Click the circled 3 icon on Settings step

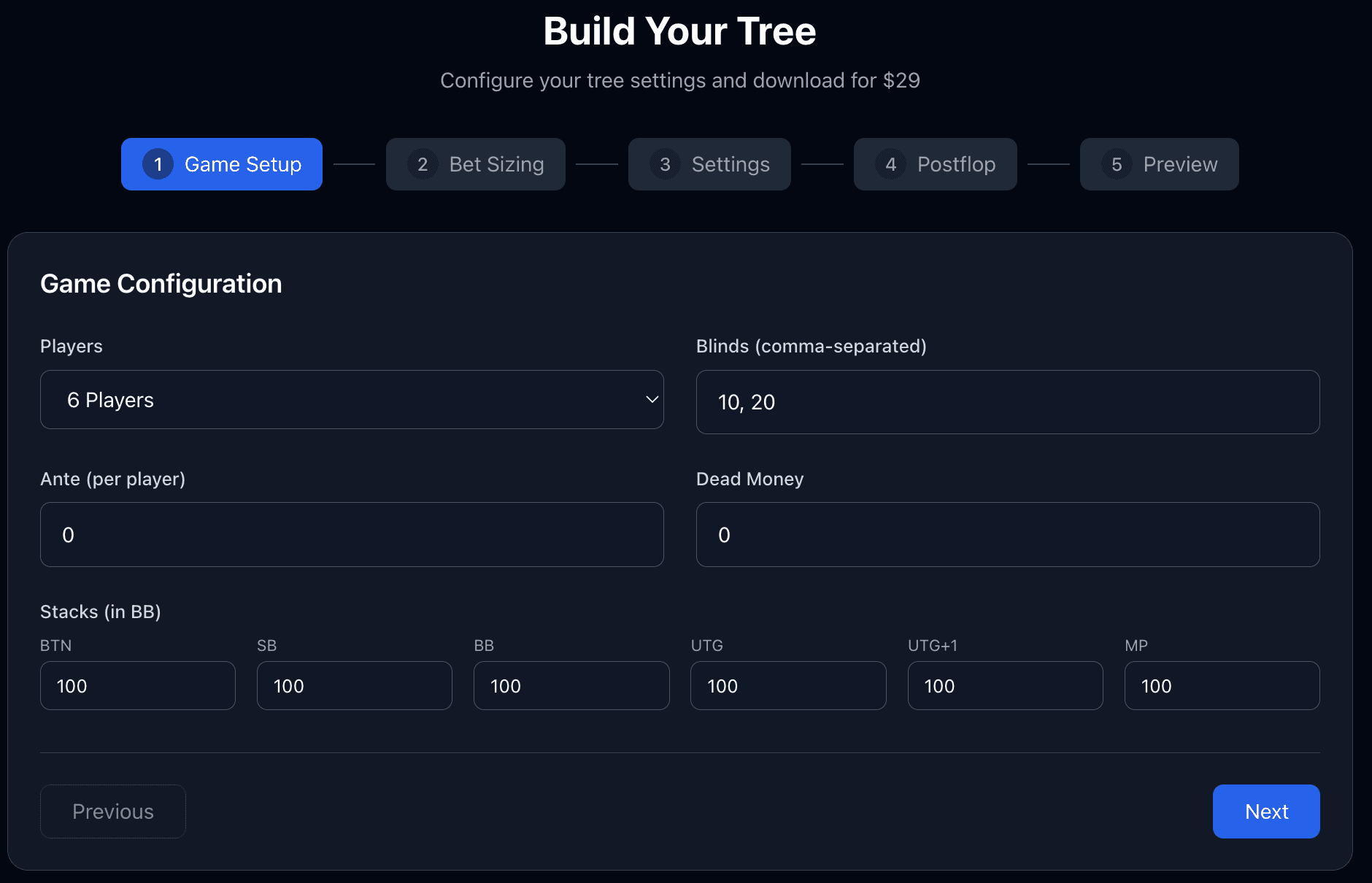point(664,164)
